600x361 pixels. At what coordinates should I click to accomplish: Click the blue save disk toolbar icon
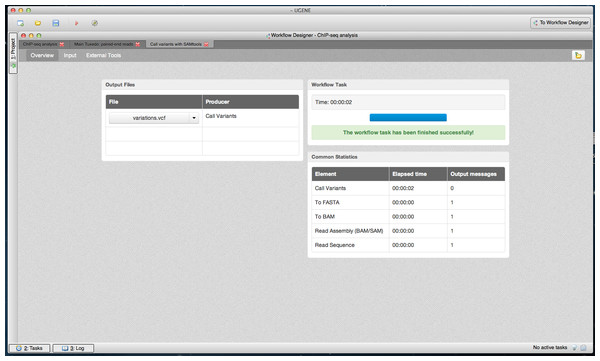pyautogui.click(x=56, y=23)
